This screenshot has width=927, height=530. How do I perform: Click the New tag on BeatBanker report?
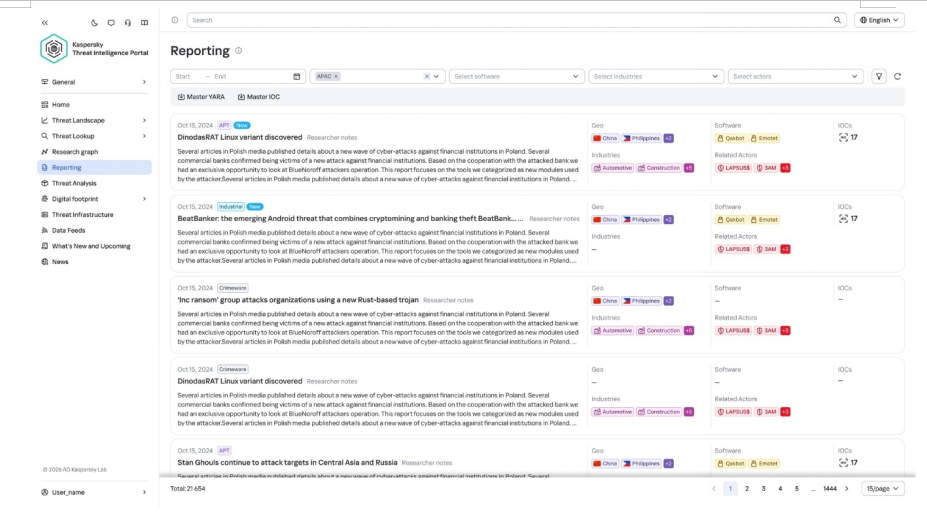[x=255, y=206]
